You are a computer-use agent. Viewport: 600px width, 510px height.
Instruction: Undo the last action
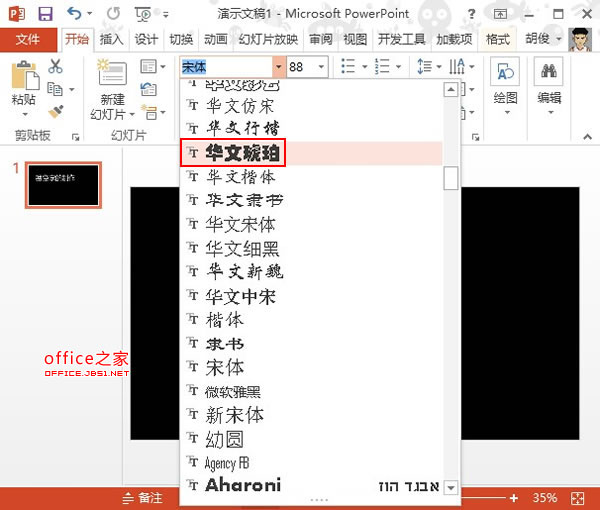tap(74, 13)
